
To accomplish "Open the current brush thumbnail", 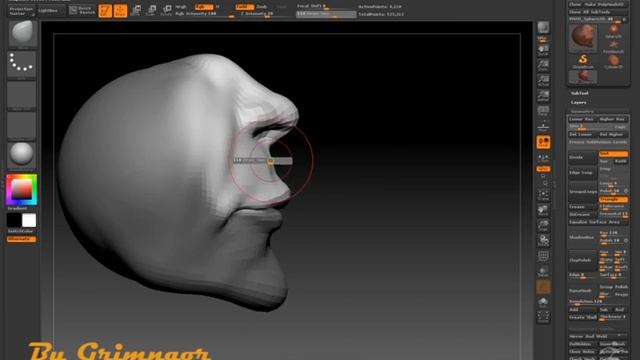I will coord(22,34).
